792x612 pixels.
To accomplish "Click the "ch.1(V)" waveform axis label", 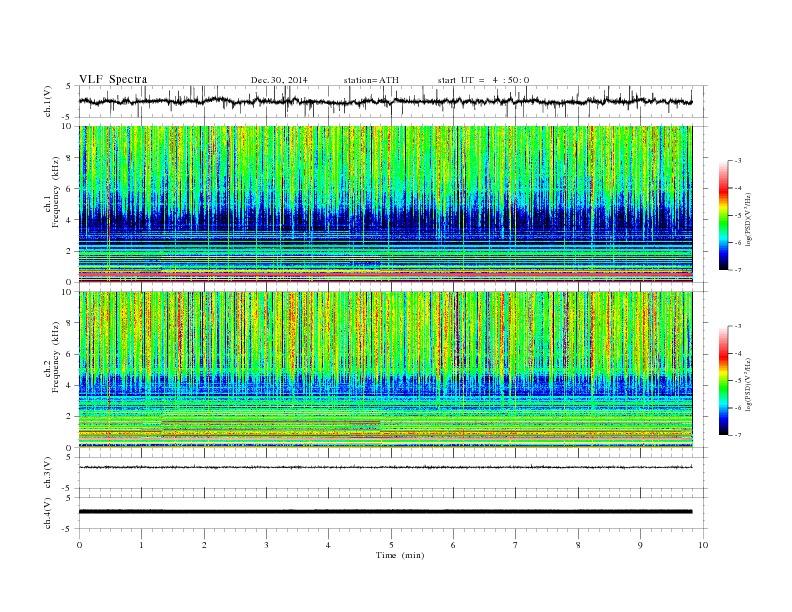I will pos(48,101).
